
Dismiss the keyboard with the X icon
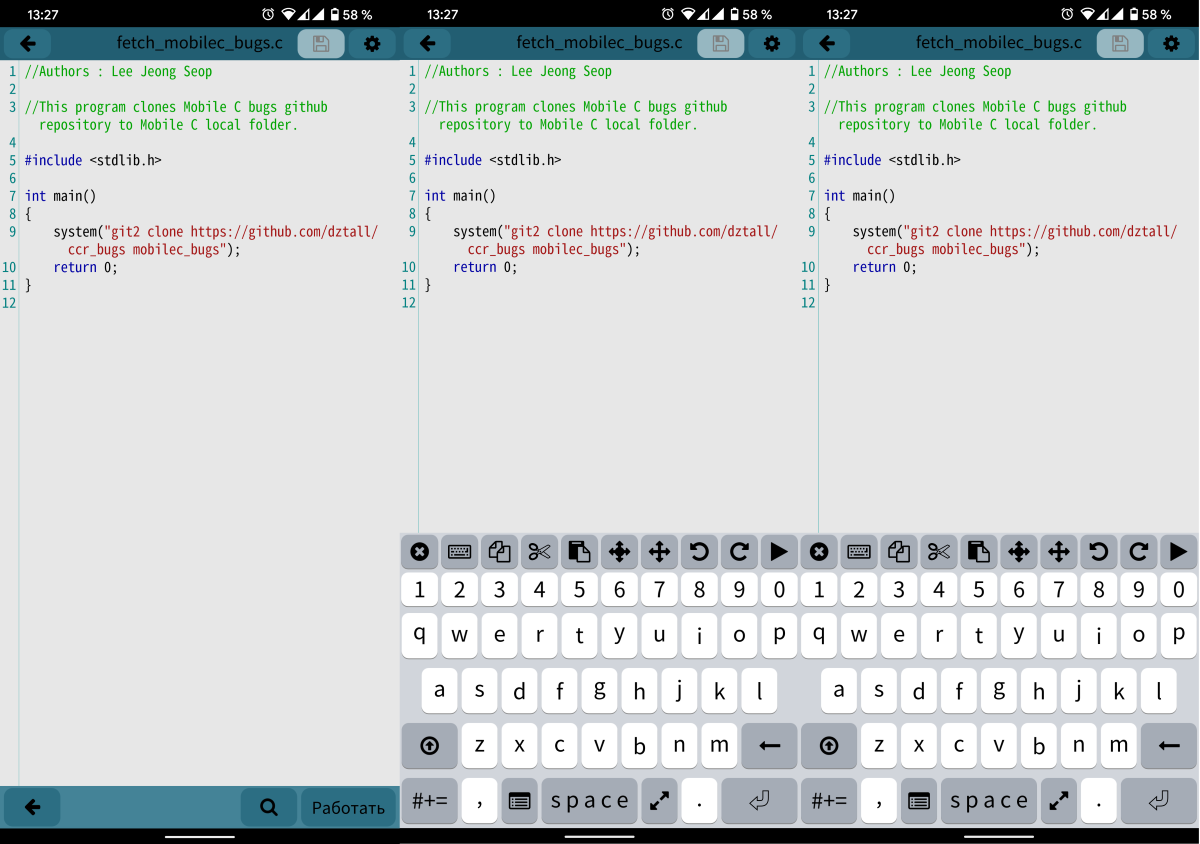pyautogui.click(x=419, y=551)
